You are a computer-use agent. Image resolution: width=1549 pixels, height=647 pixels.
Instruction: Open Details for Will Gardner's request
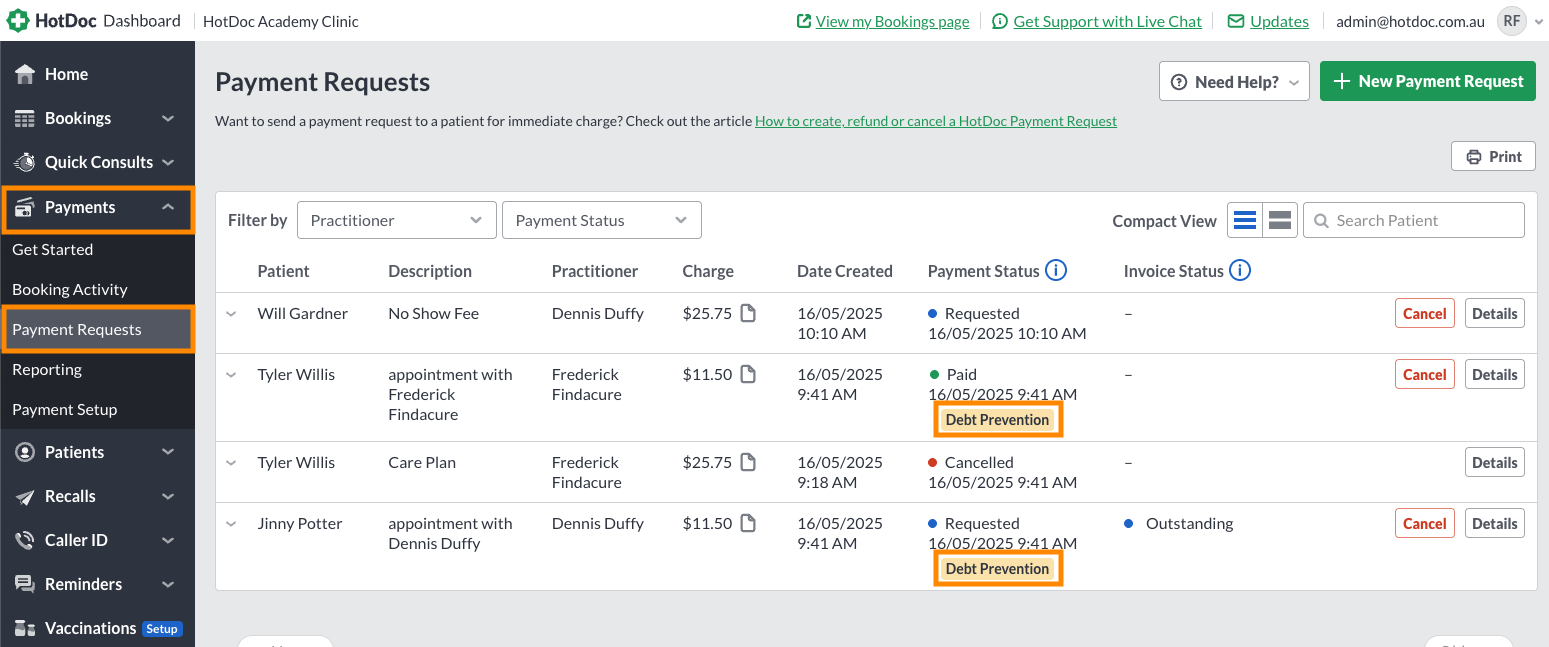pos(1495,313)
